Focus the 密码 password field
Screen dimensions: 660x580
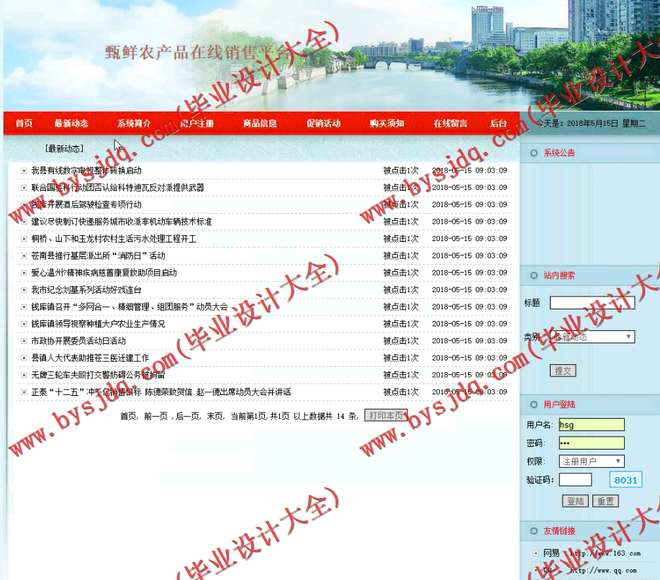pos(592,443)
